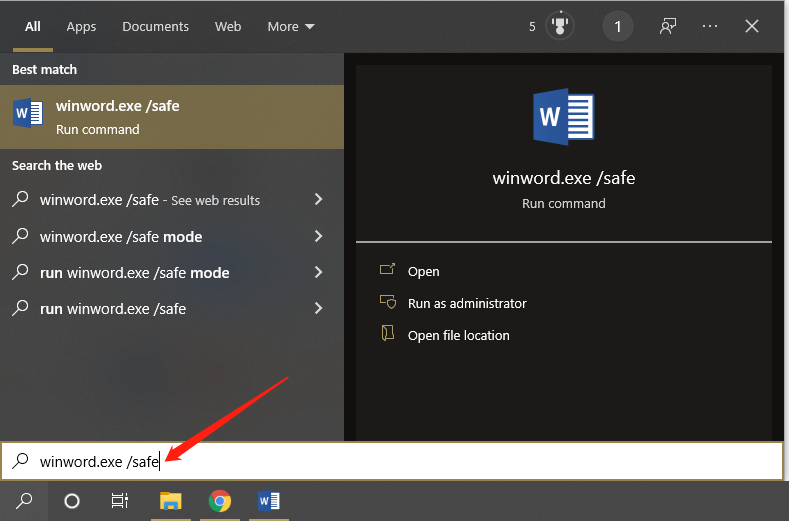Expand chevron beside 'run winword.exe /safe'
The image size is (789, 521).
pos(319,308)
